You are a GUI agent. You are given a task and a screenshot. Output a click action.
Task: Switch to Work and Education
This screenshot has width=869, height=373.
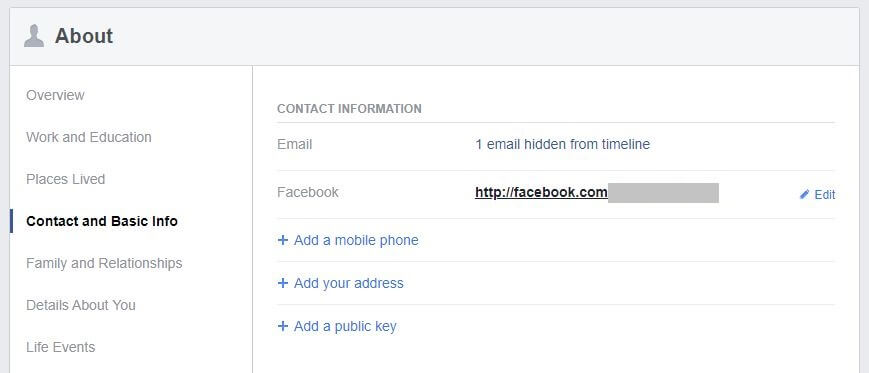pyautogui.click(x=89, y=137)
